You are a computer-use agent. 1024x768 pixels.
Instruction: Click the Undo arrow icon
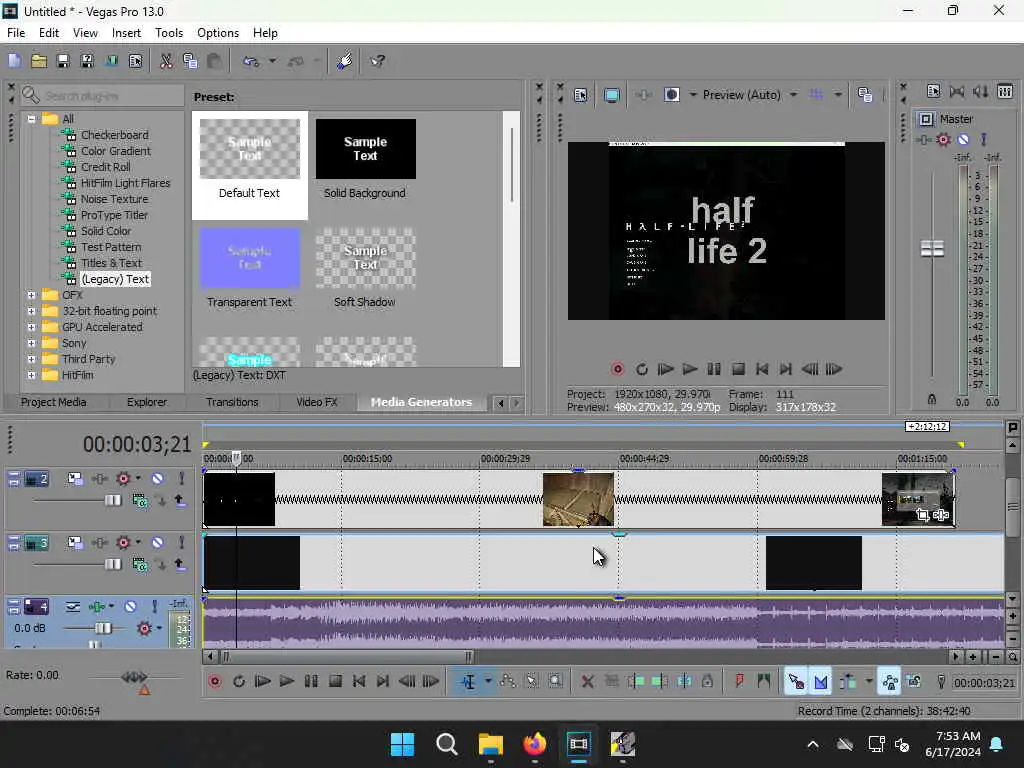coord(251,61)
